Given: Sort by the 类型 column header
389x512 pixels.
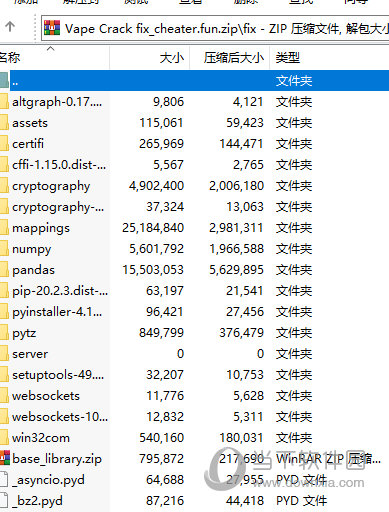Looking at the screenshot, I should click(x=329, y=58).
